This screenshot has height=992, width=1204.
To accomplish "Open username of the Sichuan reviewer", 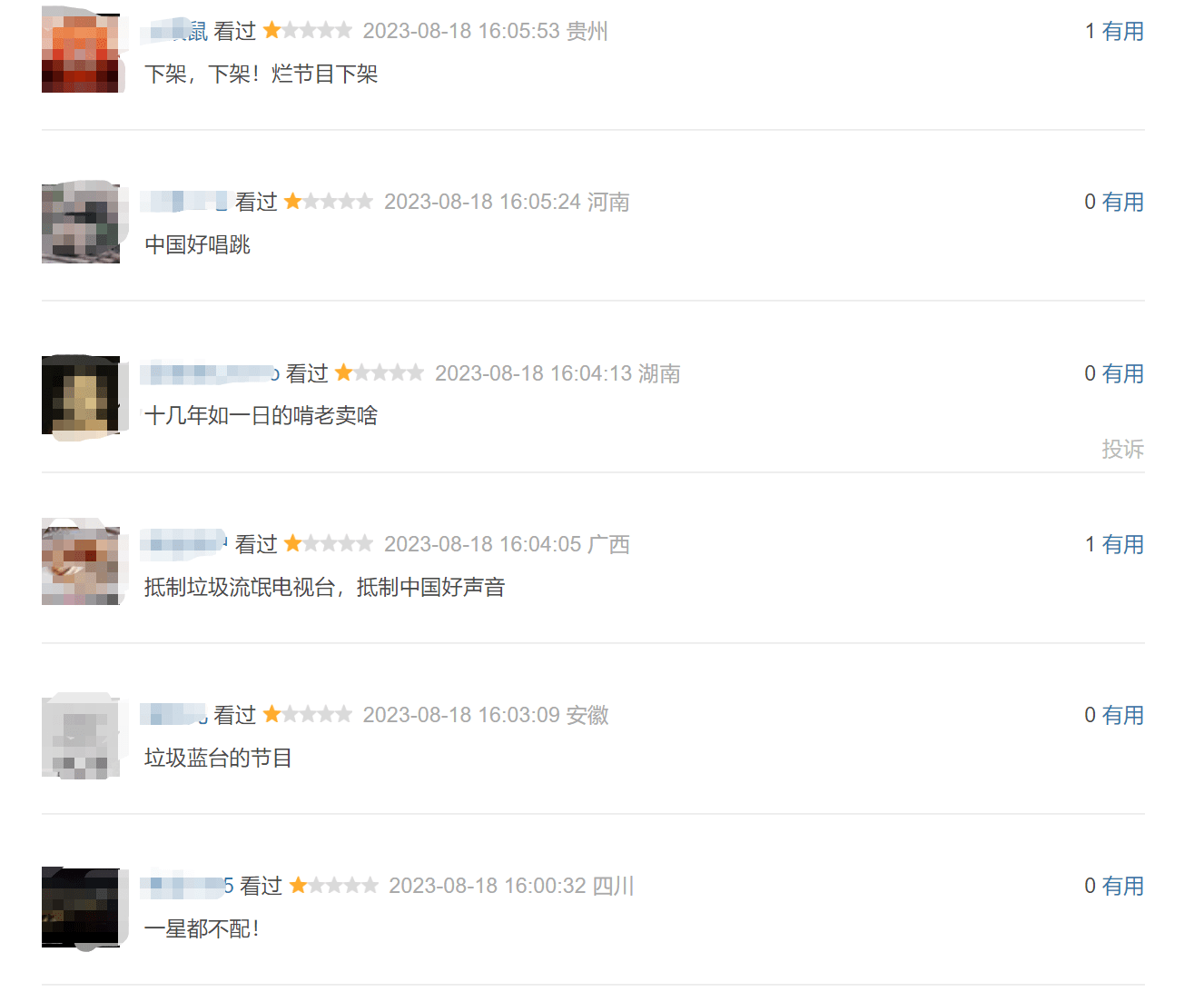I will point(189,886).
